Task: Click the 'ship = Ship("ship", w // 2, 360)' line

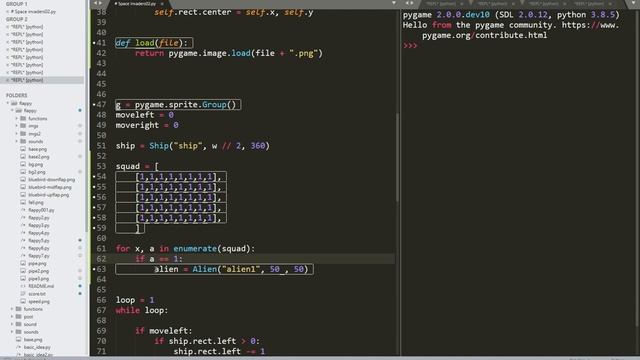Action: point(193,146)
